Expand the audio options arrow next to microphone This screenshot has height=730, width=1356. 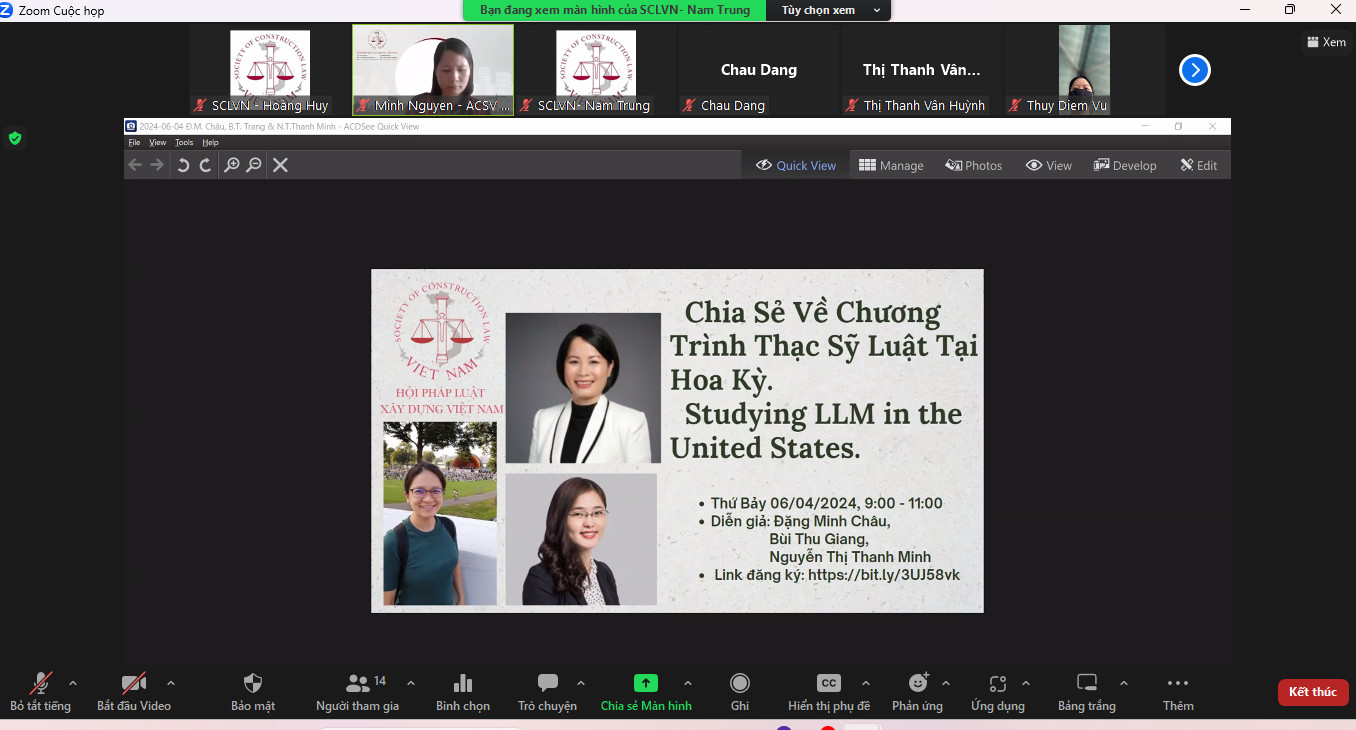[x=73, y=684]
